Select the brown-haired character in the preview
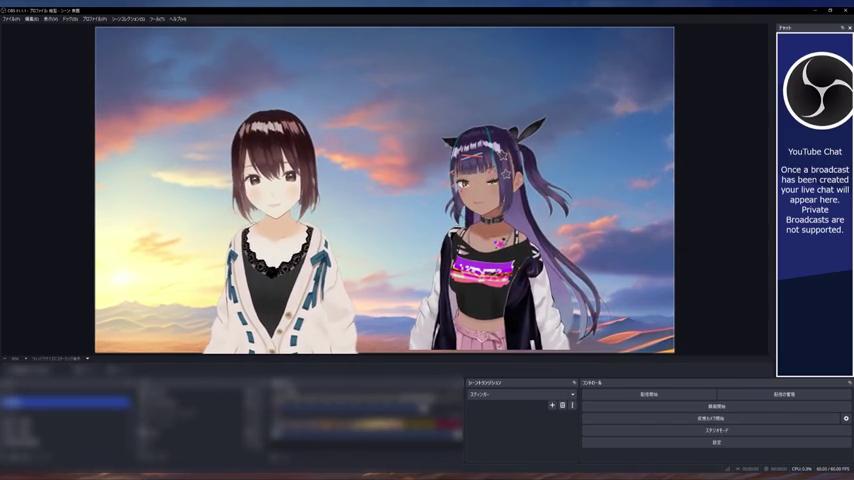 278,234
